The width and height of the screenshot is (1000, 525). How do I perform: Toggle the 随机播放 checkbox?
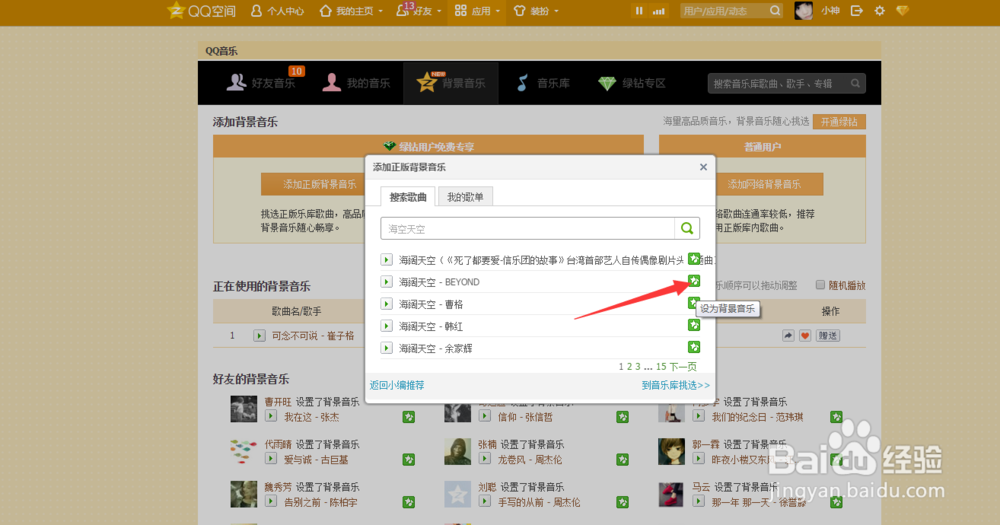(820, 285)
